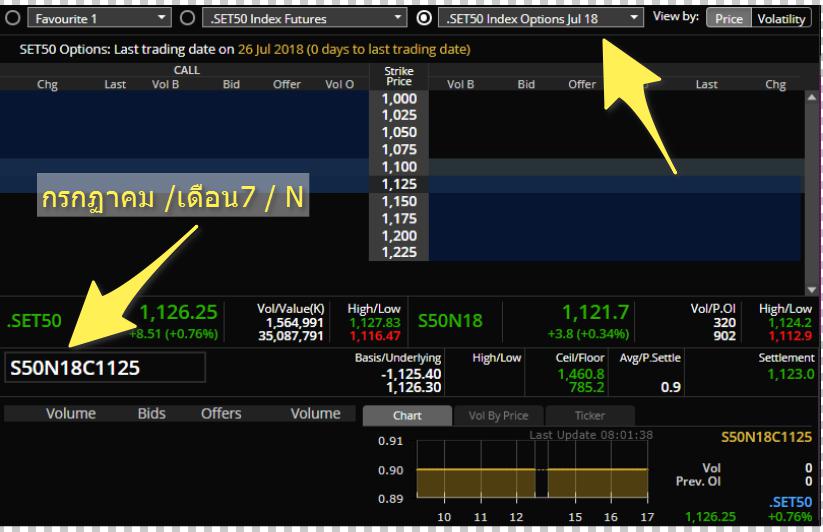Image resolution: width=823 pixels, height=532 pixels.
Task: Click the put side Chg column header
Action: pyautogui.click(x=775, y=84)
